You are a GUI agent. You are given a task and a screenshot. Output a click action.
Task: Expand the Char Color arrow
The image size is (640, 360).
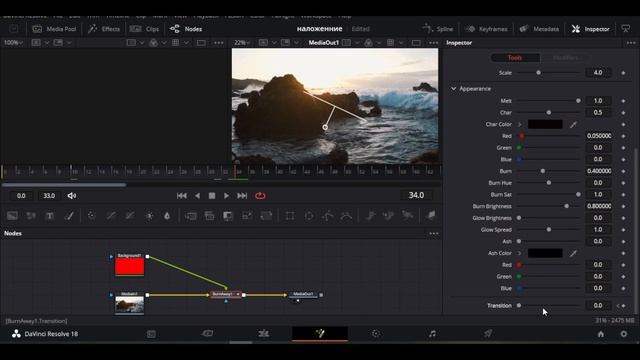click(x=520, y=124)
